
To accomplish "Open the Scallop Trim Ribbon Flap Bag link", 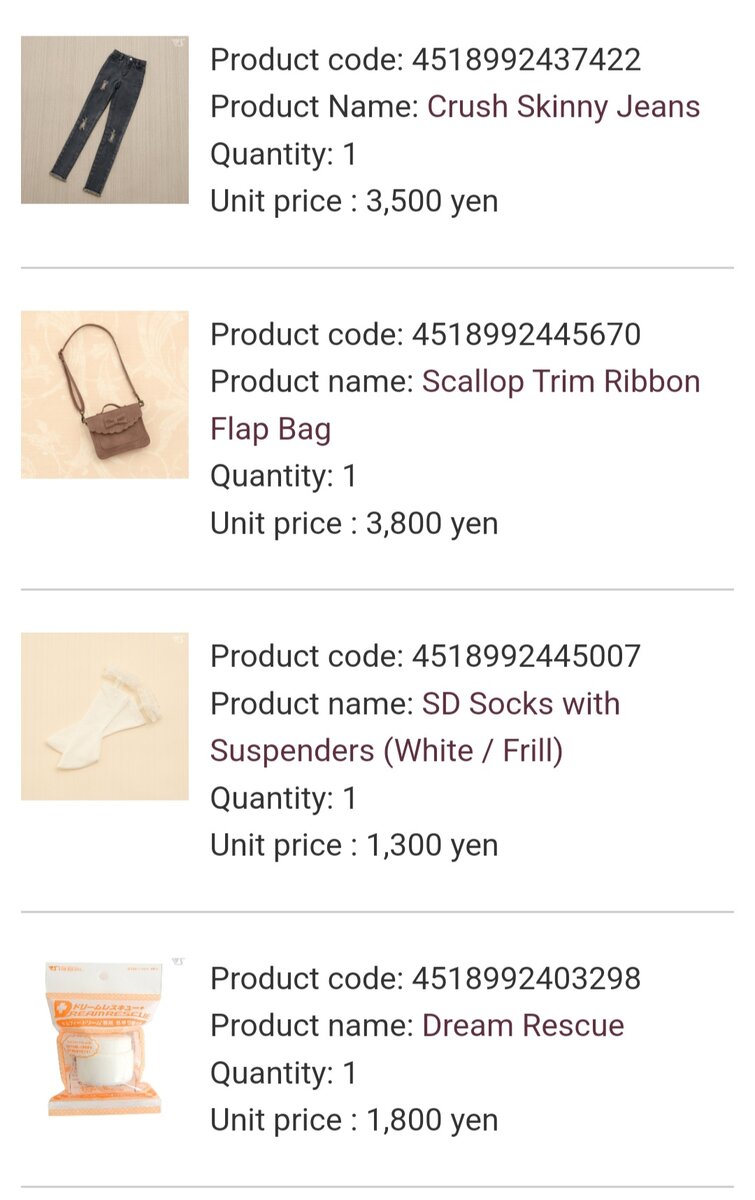I will tap(560, 382).
